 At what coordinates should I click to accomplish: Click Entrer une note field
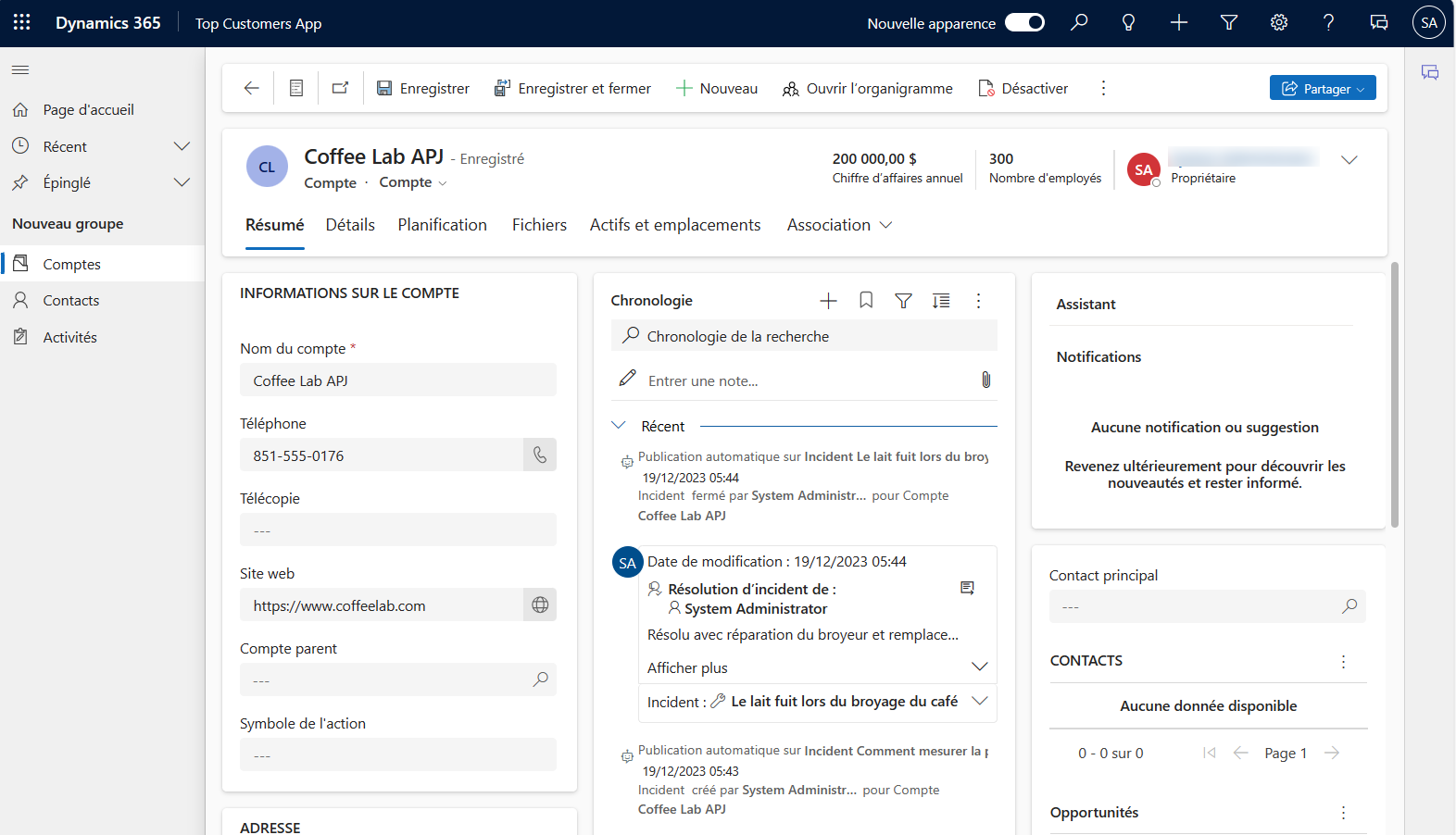coord(806,380)
